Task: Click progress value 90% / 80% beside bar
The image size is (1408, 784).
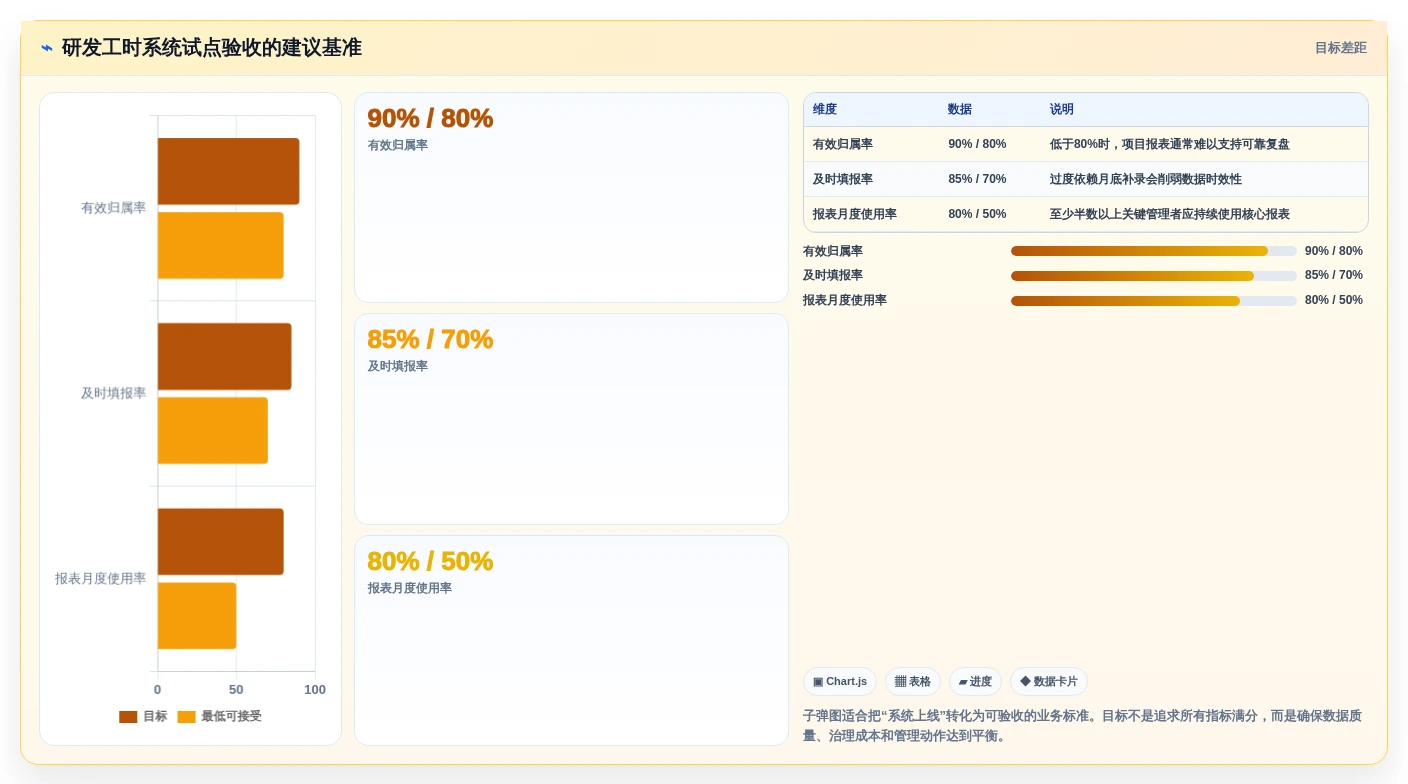Action: [x=1334, y=251]
